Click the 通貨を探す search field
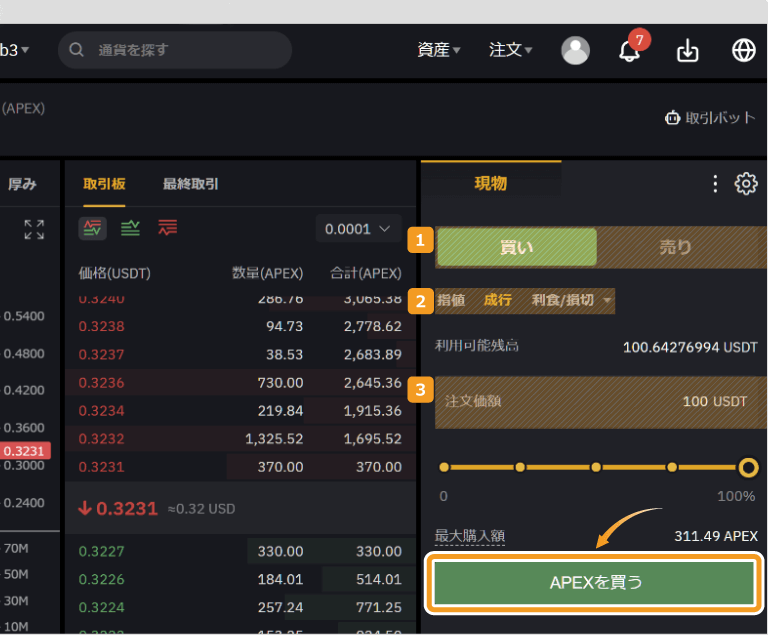Image resolution: width=768 pixels, height=635 pixels. 175,49
